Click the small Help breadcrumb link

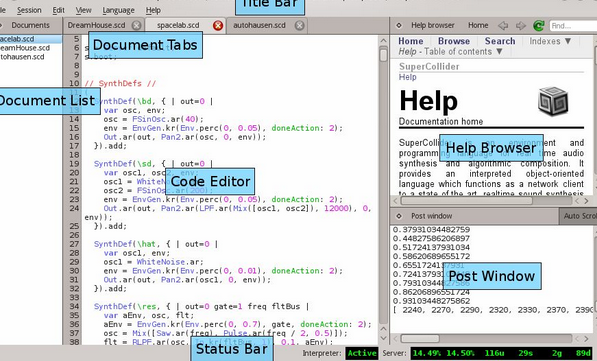point(407,77)
